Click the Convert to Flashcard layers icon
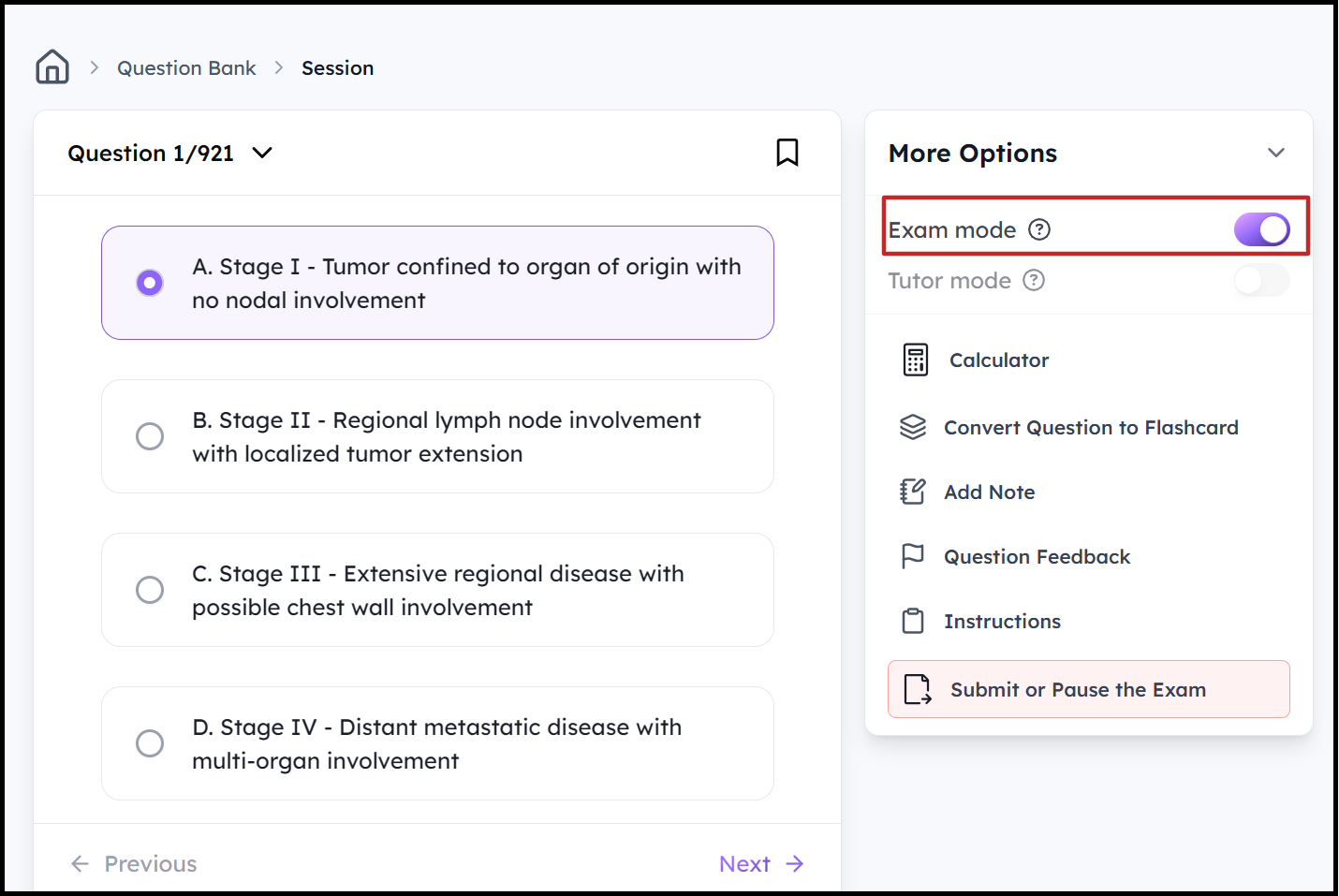1339x896 pixels. pos(912,427)
